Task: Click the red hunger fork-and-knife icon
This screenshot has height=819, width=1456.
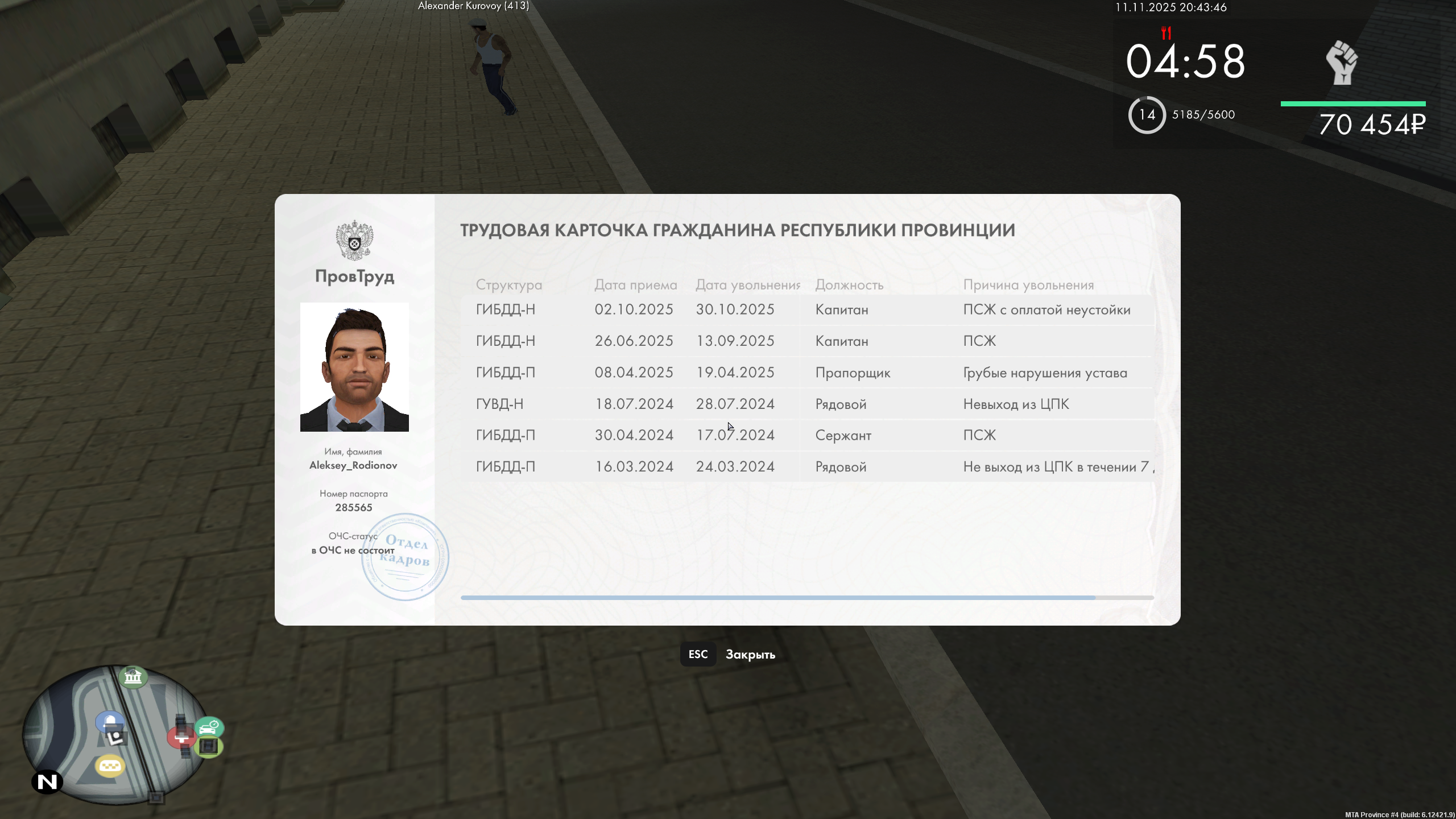Action: 1166,33
